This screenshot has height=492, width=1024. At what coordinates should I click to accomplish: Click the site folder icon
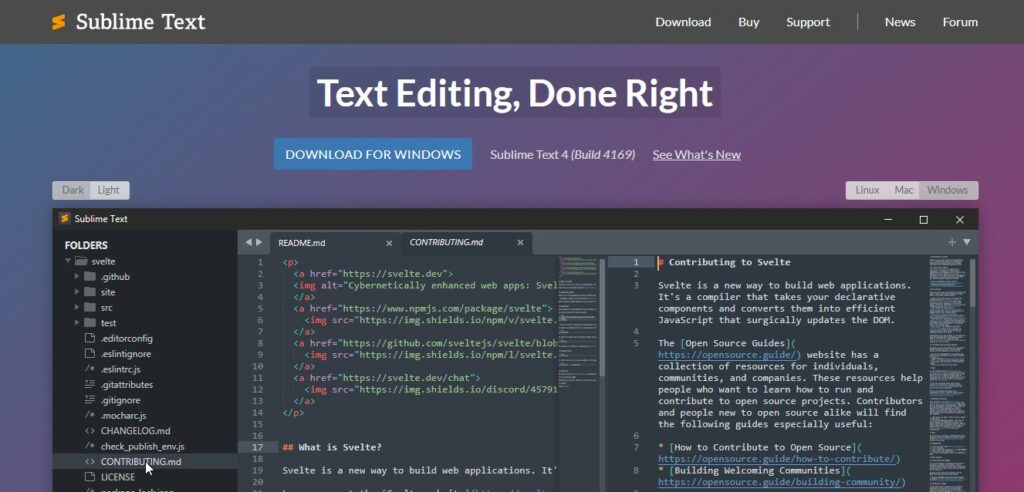pos(90,292)
